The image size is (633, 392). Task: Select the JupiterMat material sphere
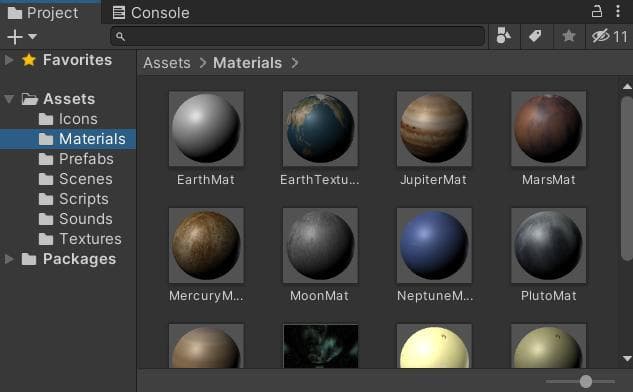point(434,128)
